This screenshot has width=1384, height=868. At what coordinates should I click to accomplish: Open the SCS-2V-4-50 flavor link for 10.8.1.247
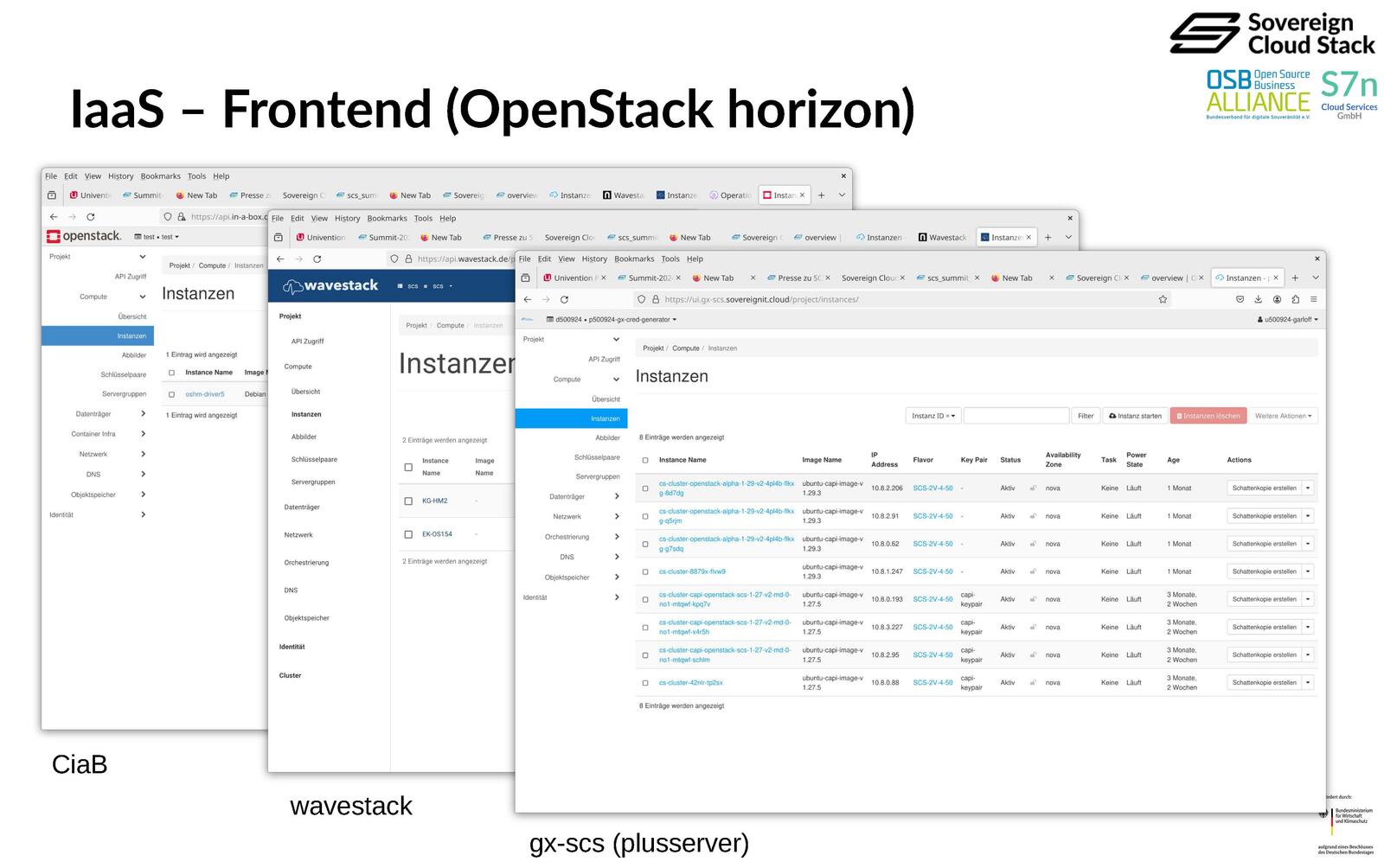pyautogui.click(x=932, y=571)
